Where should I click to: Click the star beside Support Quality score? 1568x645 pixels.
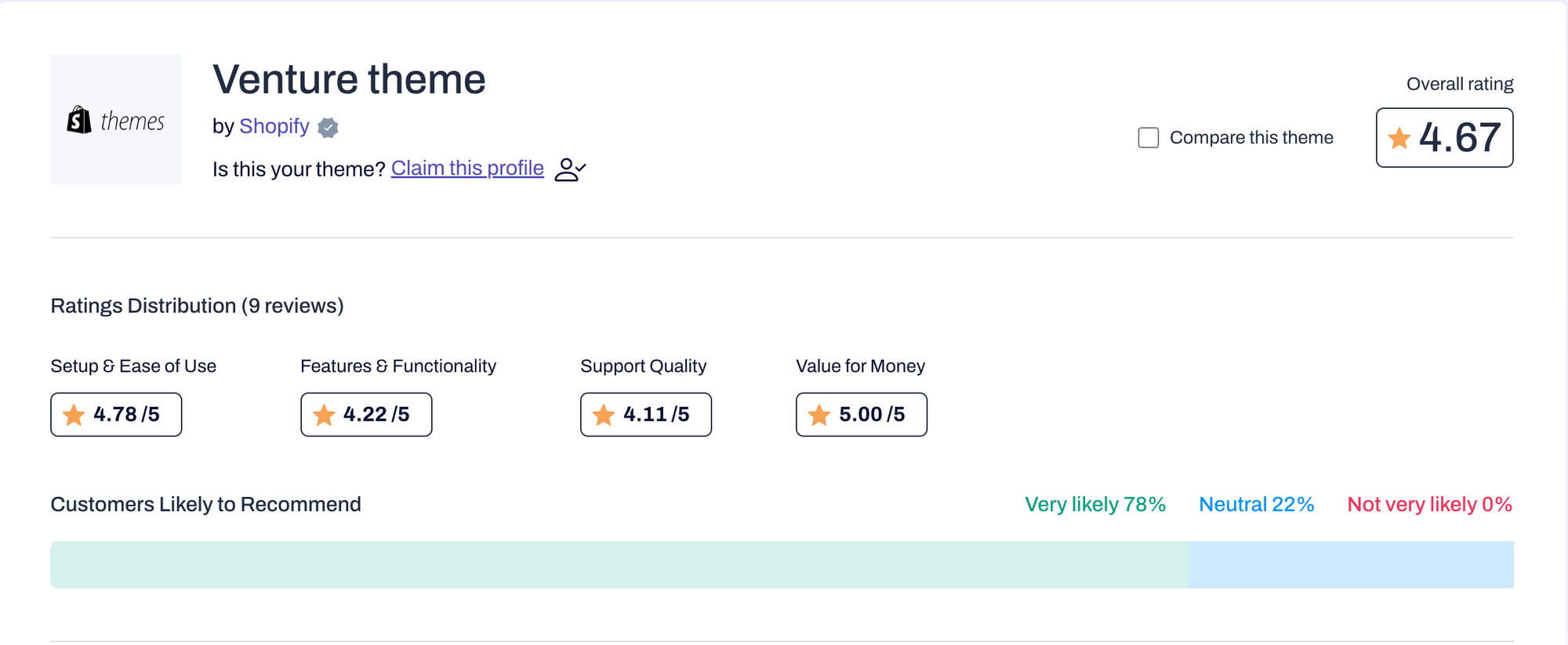(x=604, y=415)
